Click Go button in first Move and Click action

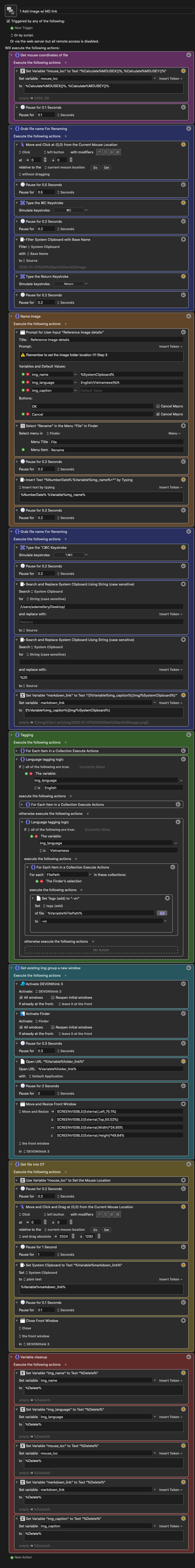(x=95, y=167)
